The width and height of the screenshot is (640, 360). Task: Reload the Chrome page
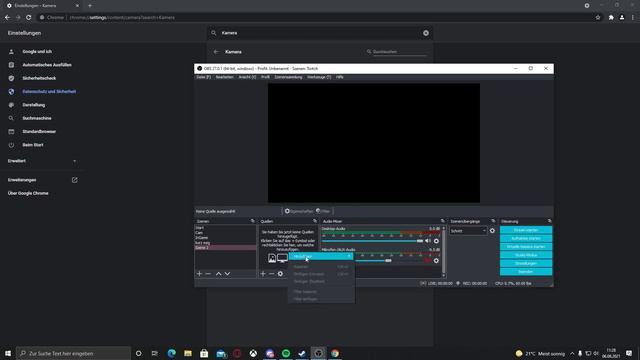coord(29,18)
